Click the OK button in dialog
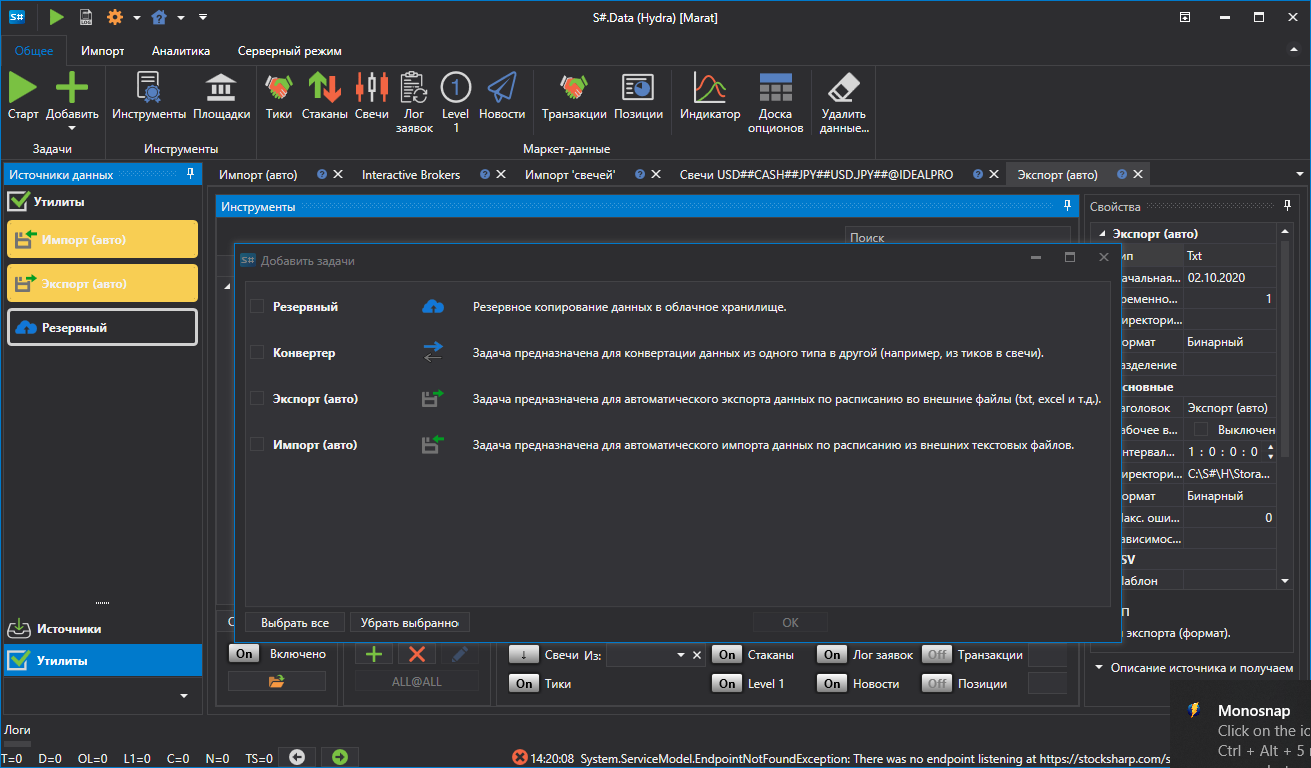The image size is (1311, 768). coord(790,622)
